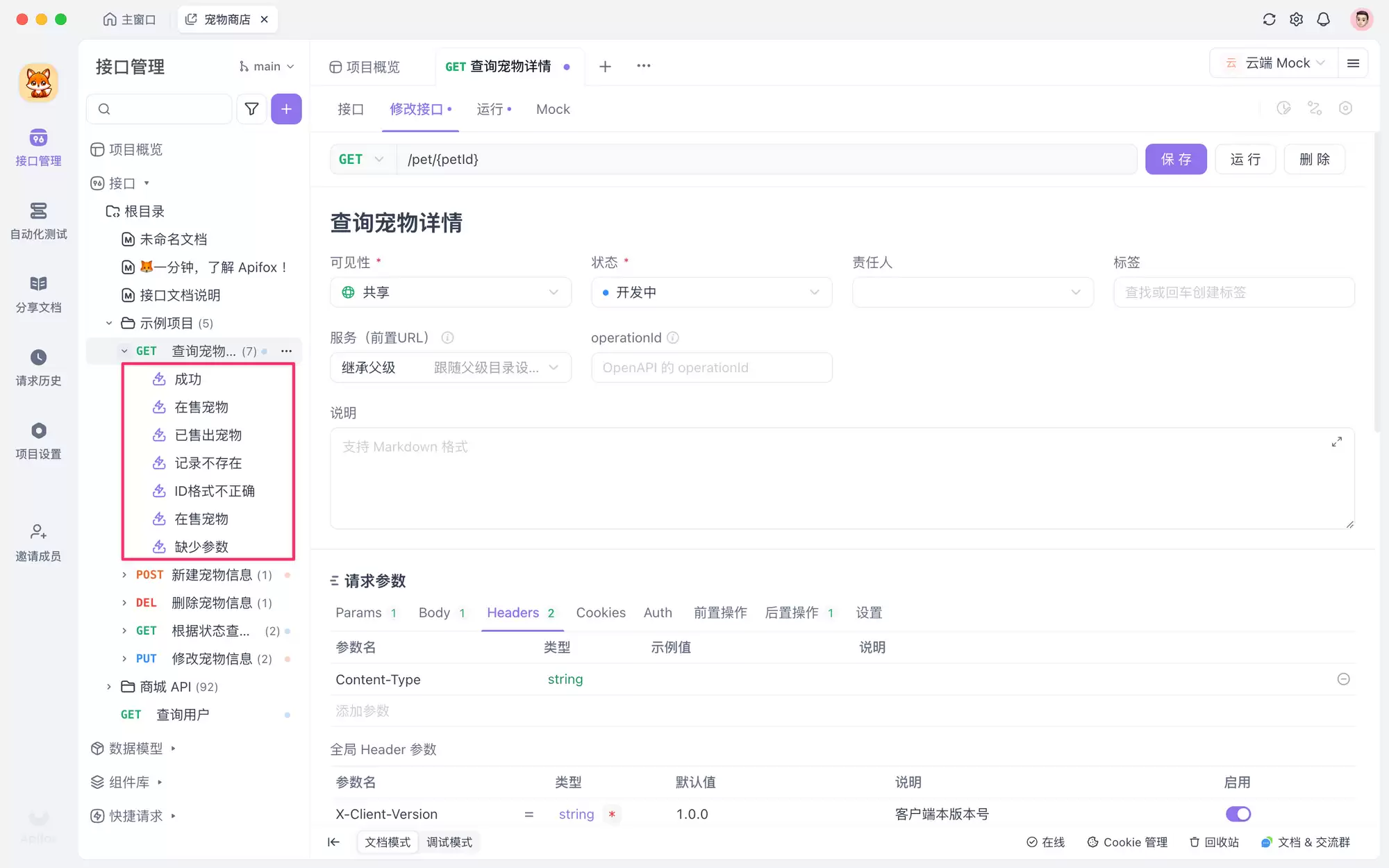The height and width of the screenshot is (868, 1389).
Task: Open settings gear in title bar
Action: click(x=1296, y=19)
